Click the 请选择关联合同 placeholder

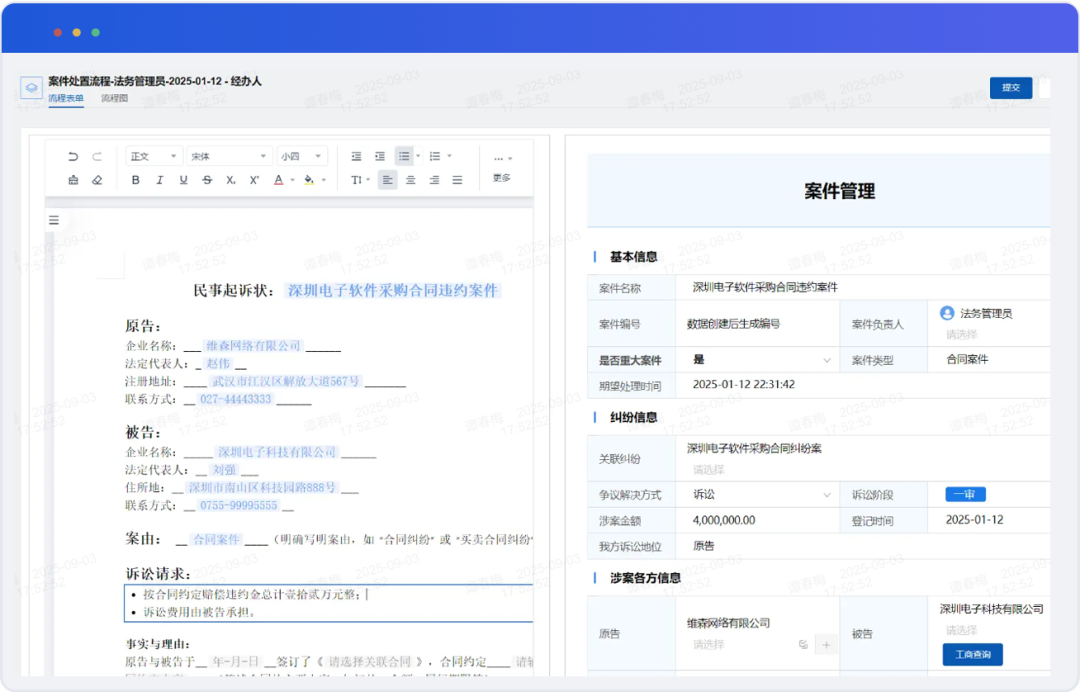coord(370,662)
